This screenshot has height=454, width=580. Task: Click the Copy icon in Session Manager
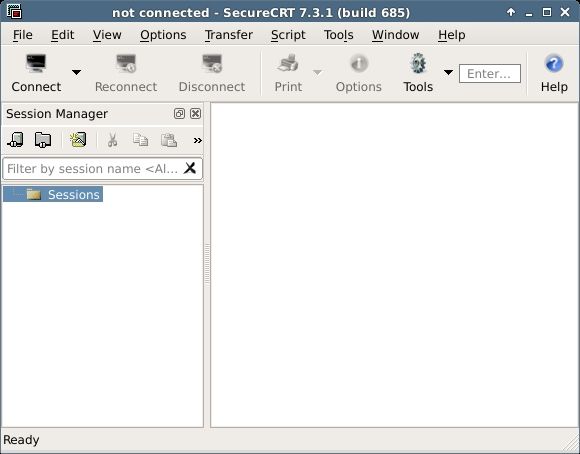click(141, 140)
